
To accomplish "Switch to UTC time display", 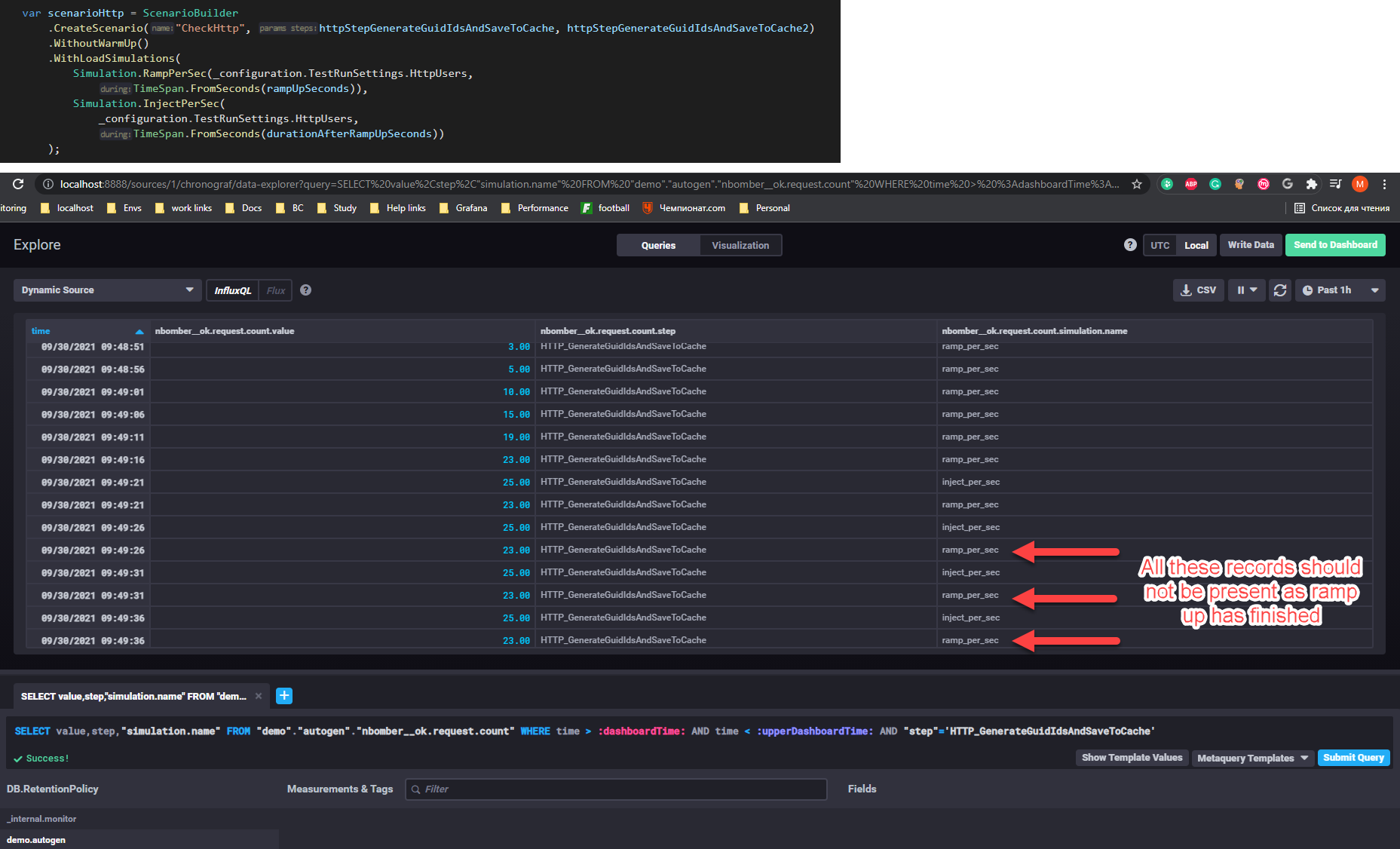I will coord(1160,244).
